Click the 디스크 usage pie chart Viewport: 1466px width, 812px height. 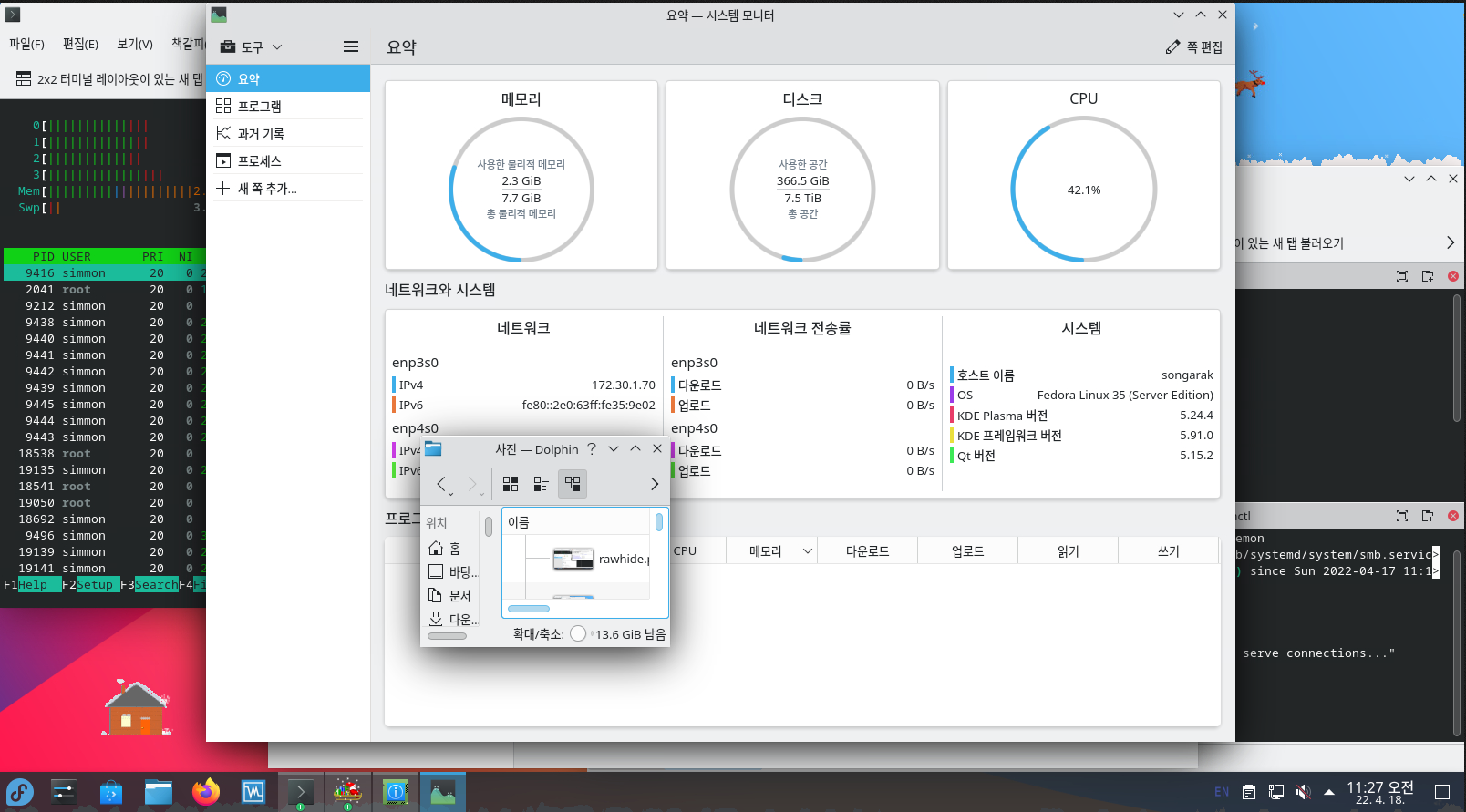click(802, 190)
